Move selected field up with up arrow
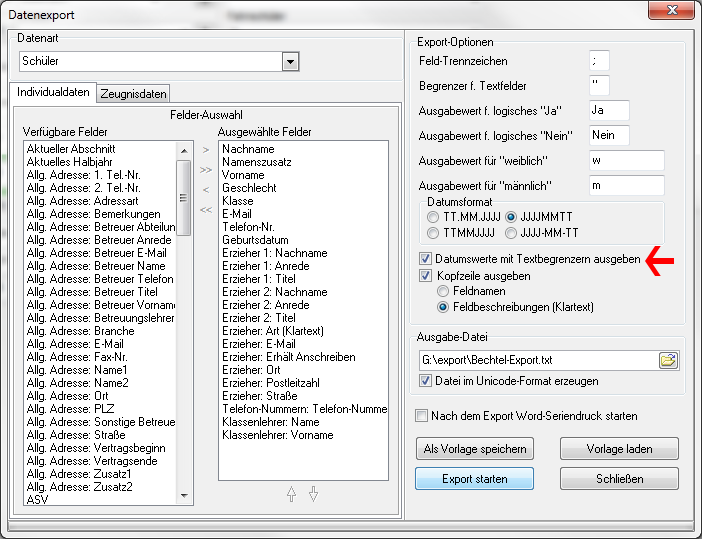 pyautogui.click(x=291, y=493)
